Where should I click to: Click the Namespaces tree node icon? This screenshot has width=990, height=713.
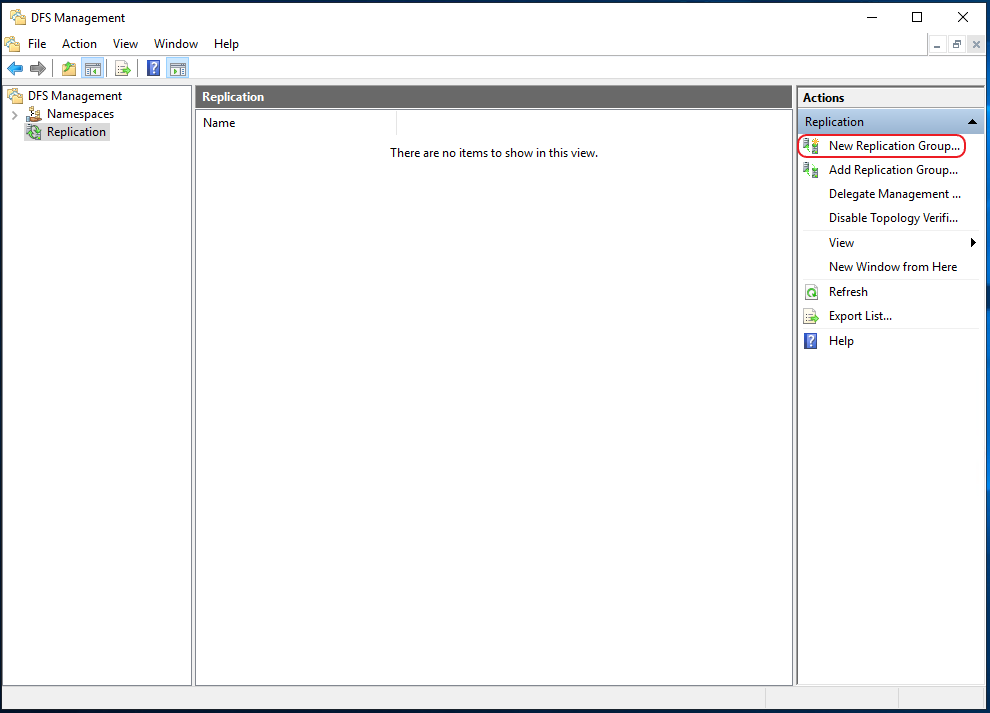(34, 114)
